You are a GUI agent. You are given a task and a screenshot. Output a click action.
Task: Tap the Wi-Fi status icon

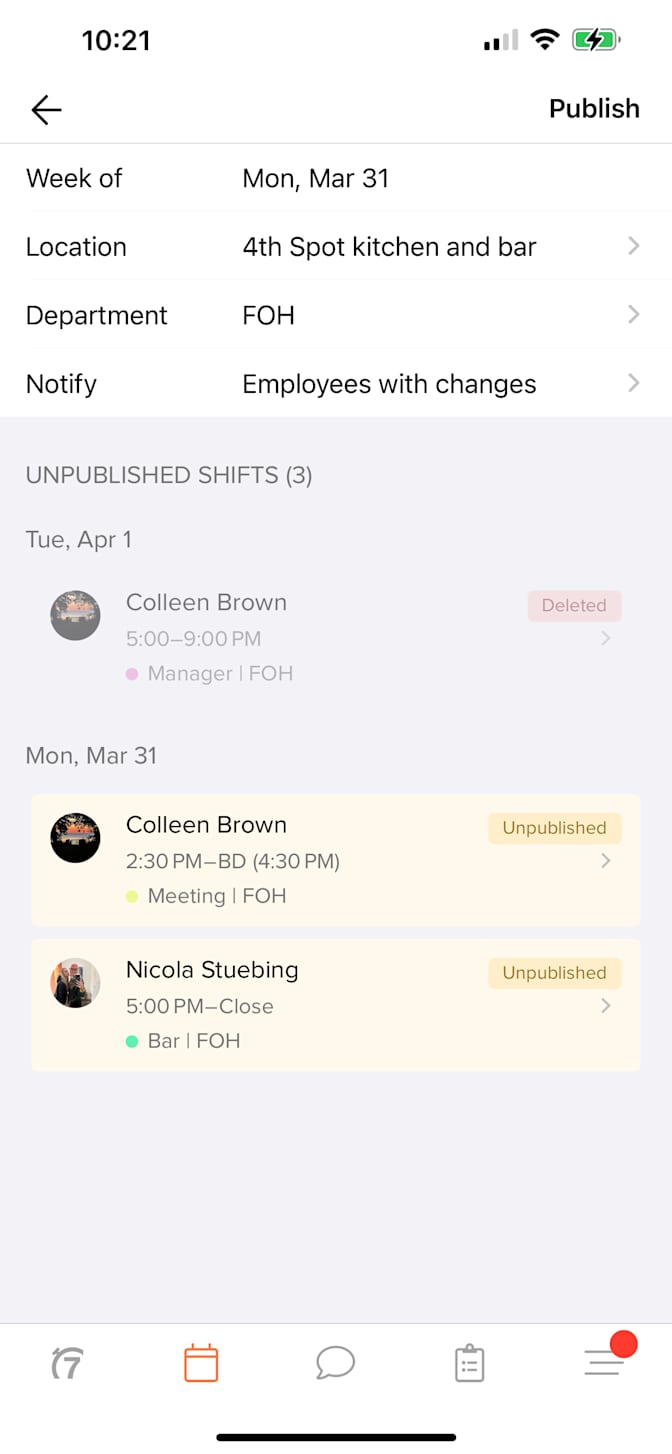(544, 40)
